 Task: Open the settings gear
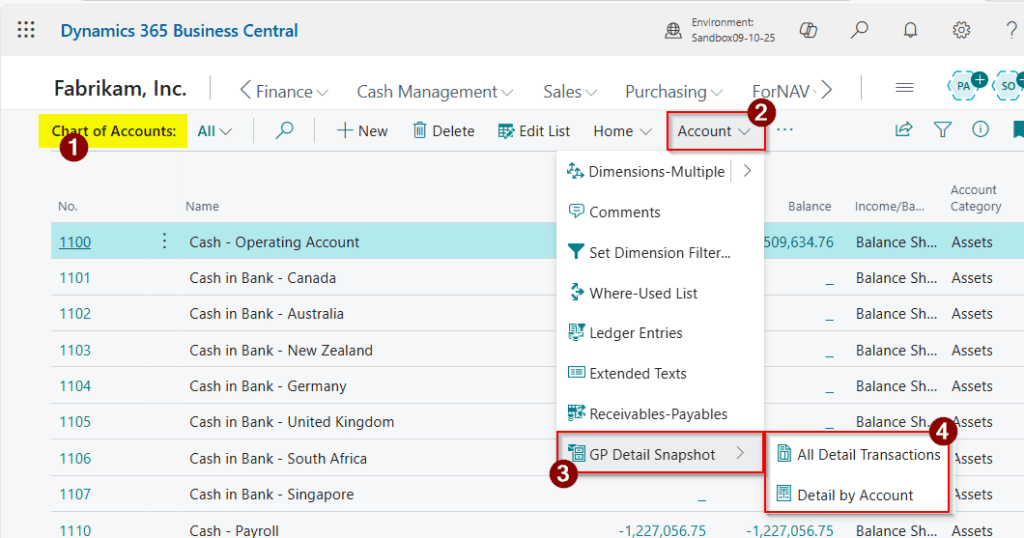pyautogui.click(x=961, y=30)
